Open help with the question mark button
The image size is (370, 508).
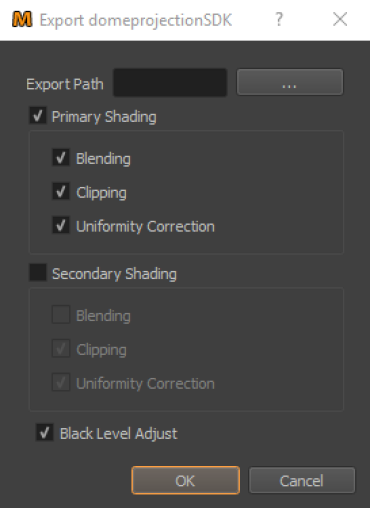point(279,19)
